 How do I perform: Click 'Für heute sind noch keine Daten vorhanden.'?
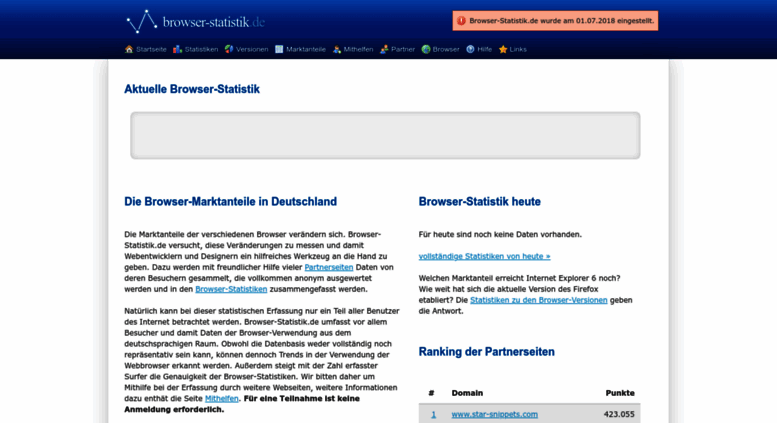click(500, 234)
